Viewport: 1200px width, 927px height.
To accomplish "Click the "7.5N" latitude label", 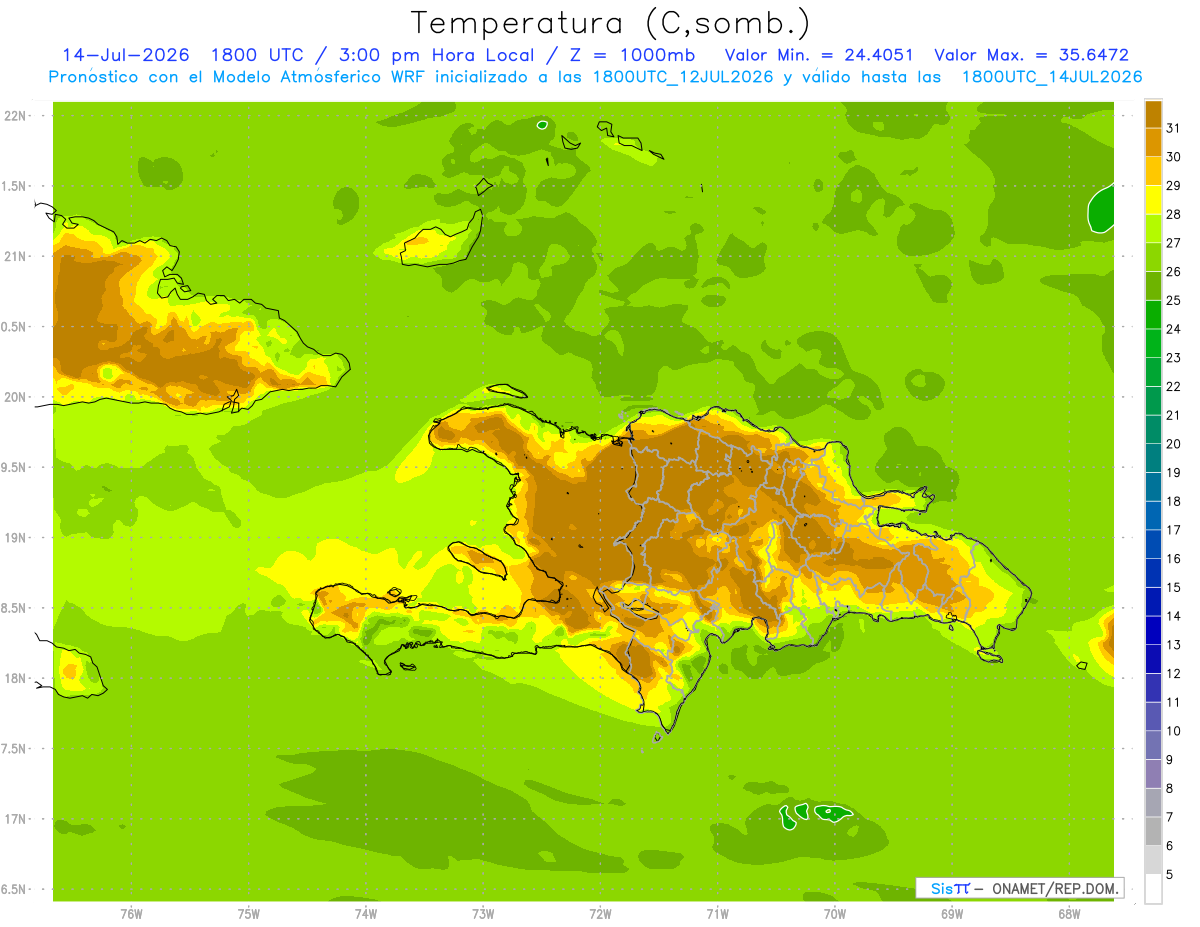I will pos(14,749).
